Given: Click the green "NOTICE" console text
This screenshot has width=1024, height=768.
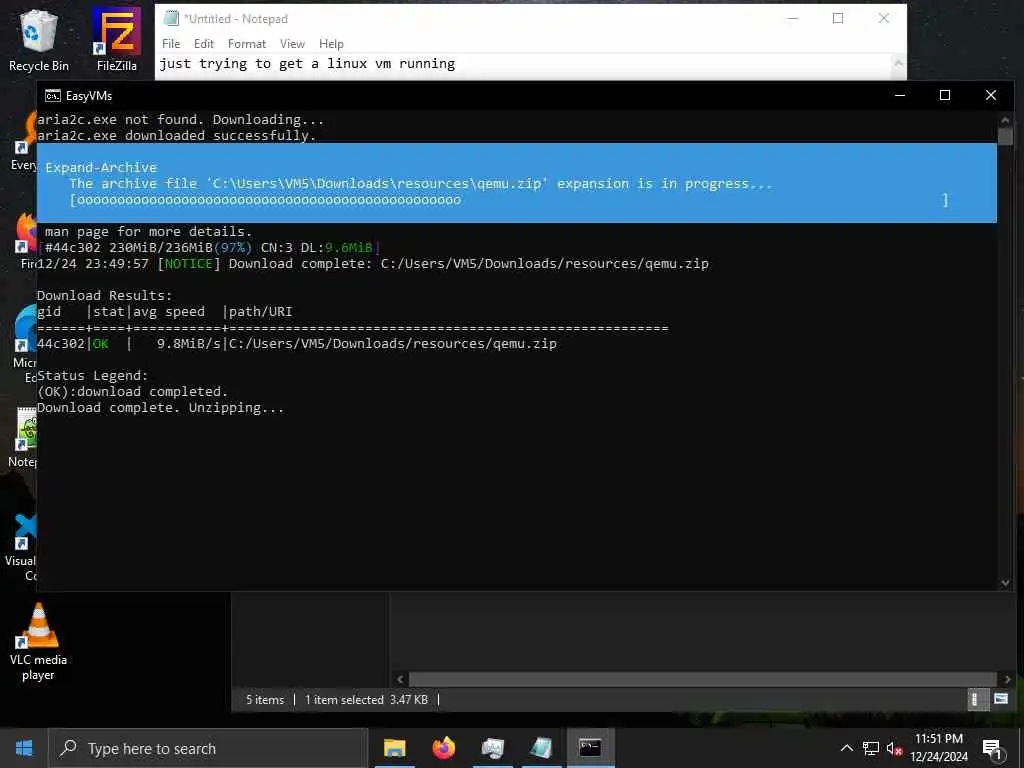Looking at the screenshot, I should 188,264.
